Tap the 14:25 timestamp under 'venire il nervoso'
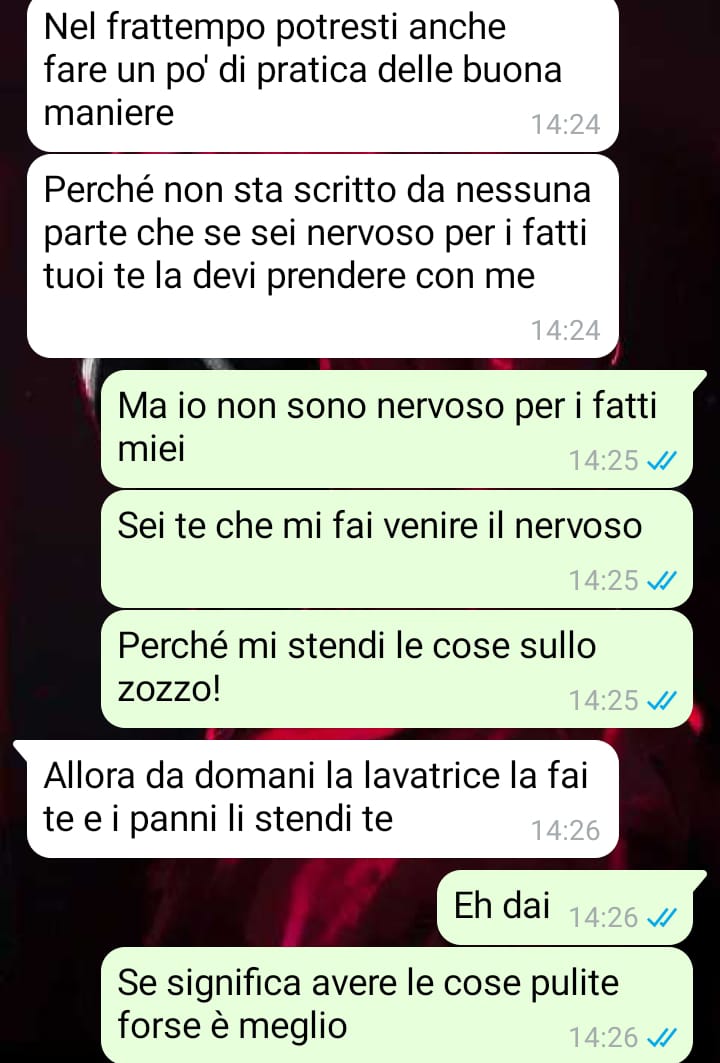This screenshot has height=1063, width=720. (x=603, y=581)
